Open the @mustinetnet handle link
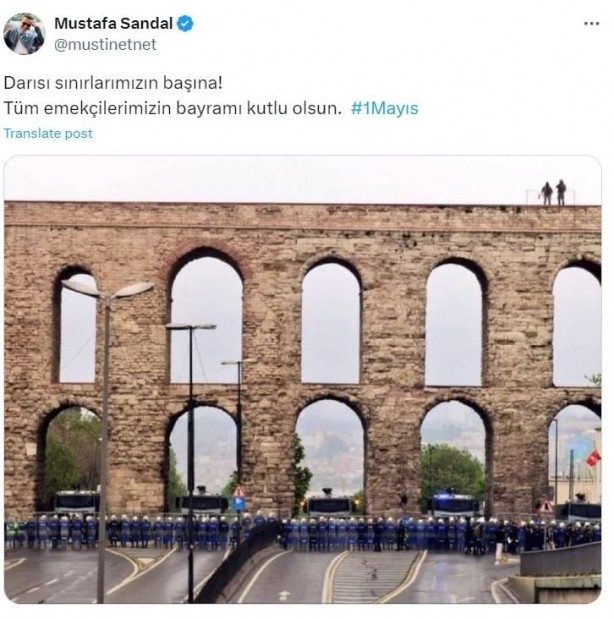614x619 pixels. [105, 44]
